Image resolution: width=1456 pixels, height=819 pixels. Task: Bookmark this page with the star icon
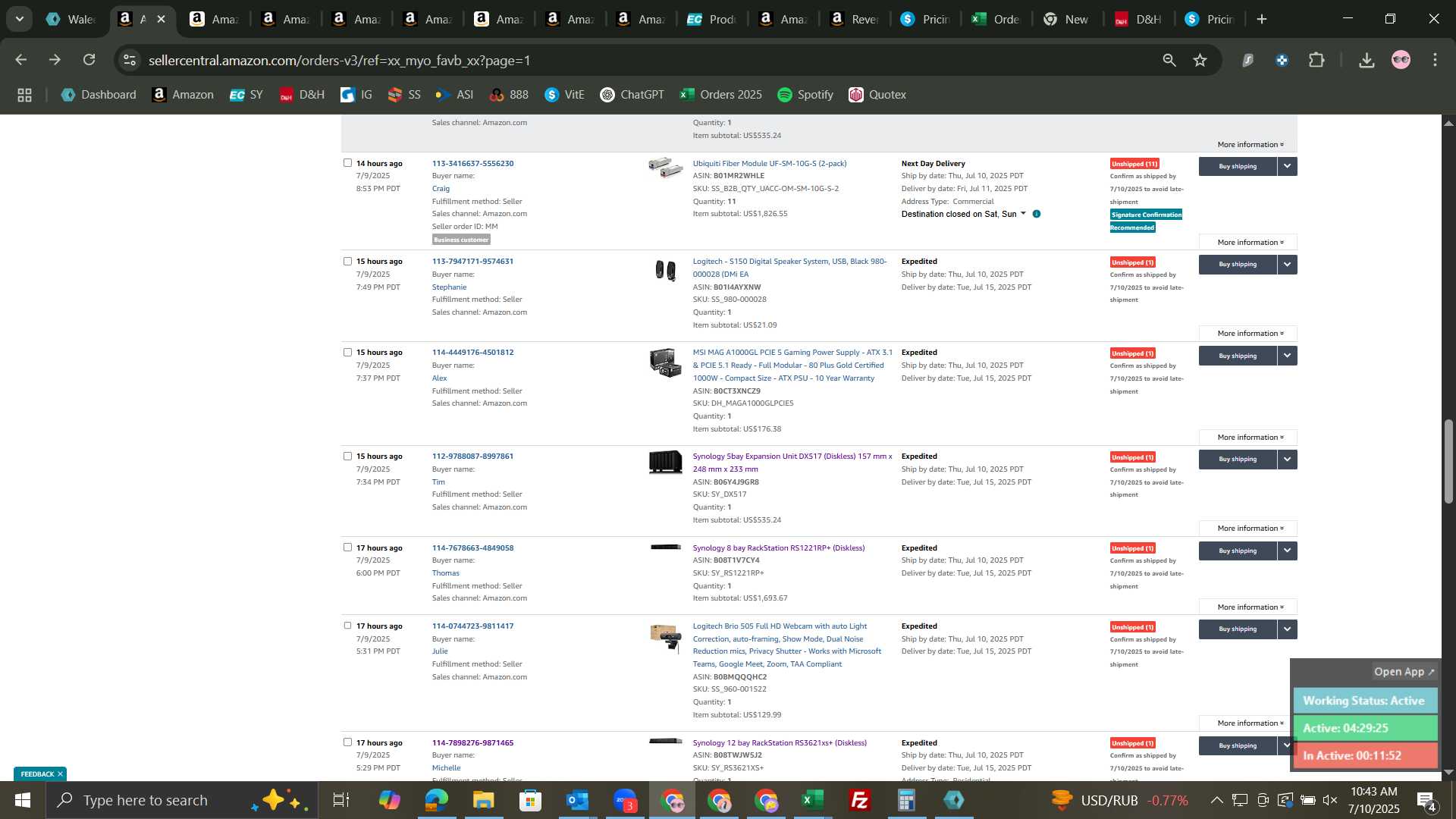(1200, 60)
